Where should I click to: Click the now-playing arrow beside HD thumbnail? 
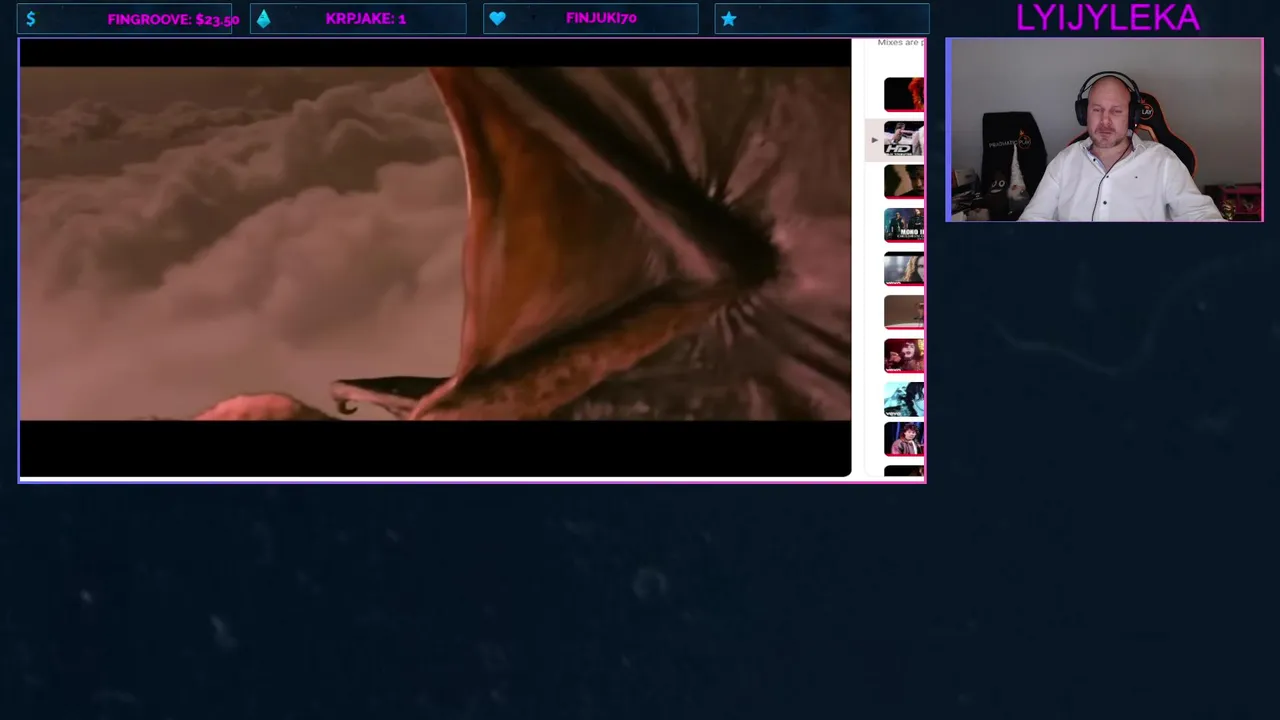coord(875,139)
